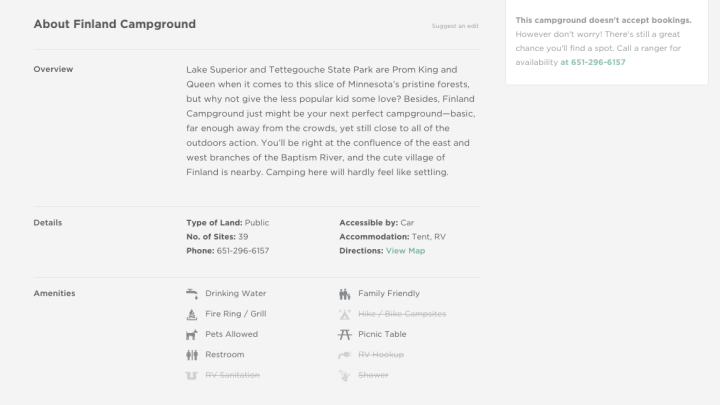Select the Amenities section label
This screenshot has width=720, height=405.
pos(54,293)
